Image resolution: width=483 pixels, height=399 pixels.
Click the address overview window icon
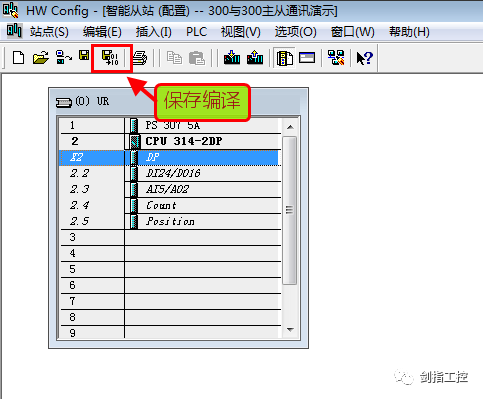coord(307,58)
